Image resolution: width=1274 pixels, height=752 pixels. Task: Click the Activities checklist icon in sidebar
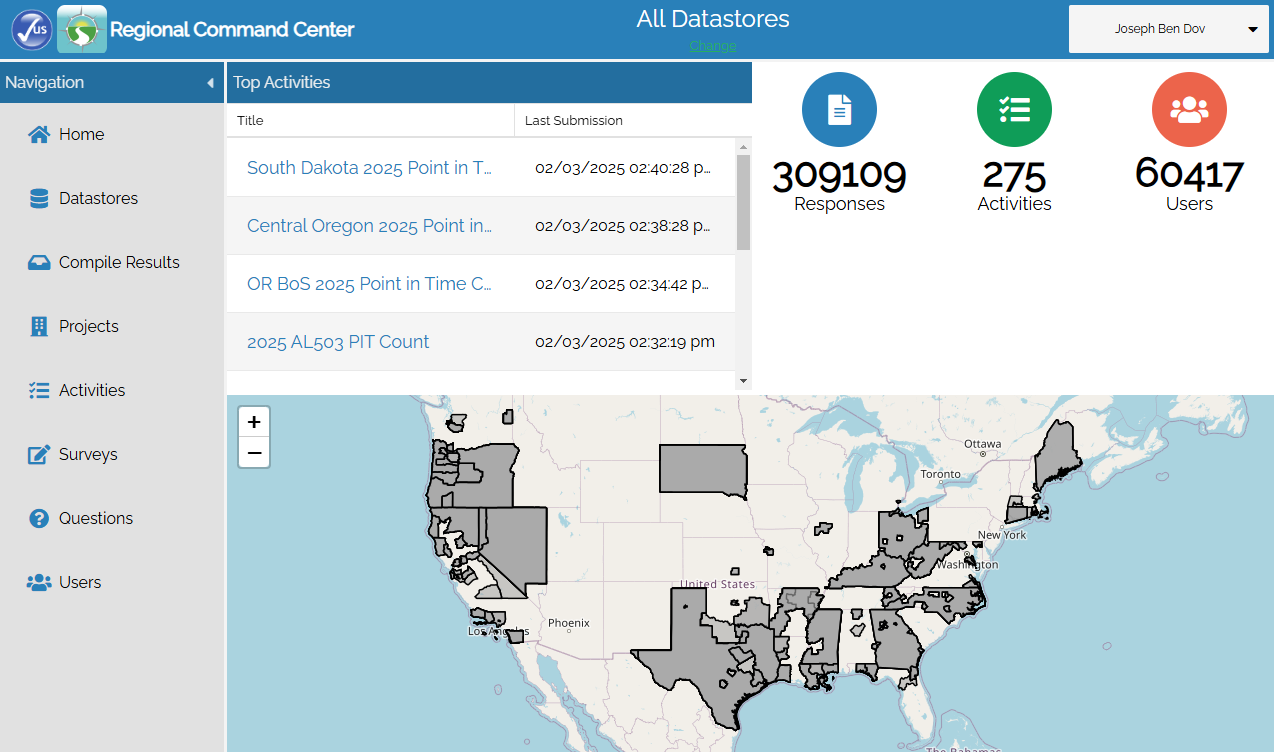tap(39, 391)
